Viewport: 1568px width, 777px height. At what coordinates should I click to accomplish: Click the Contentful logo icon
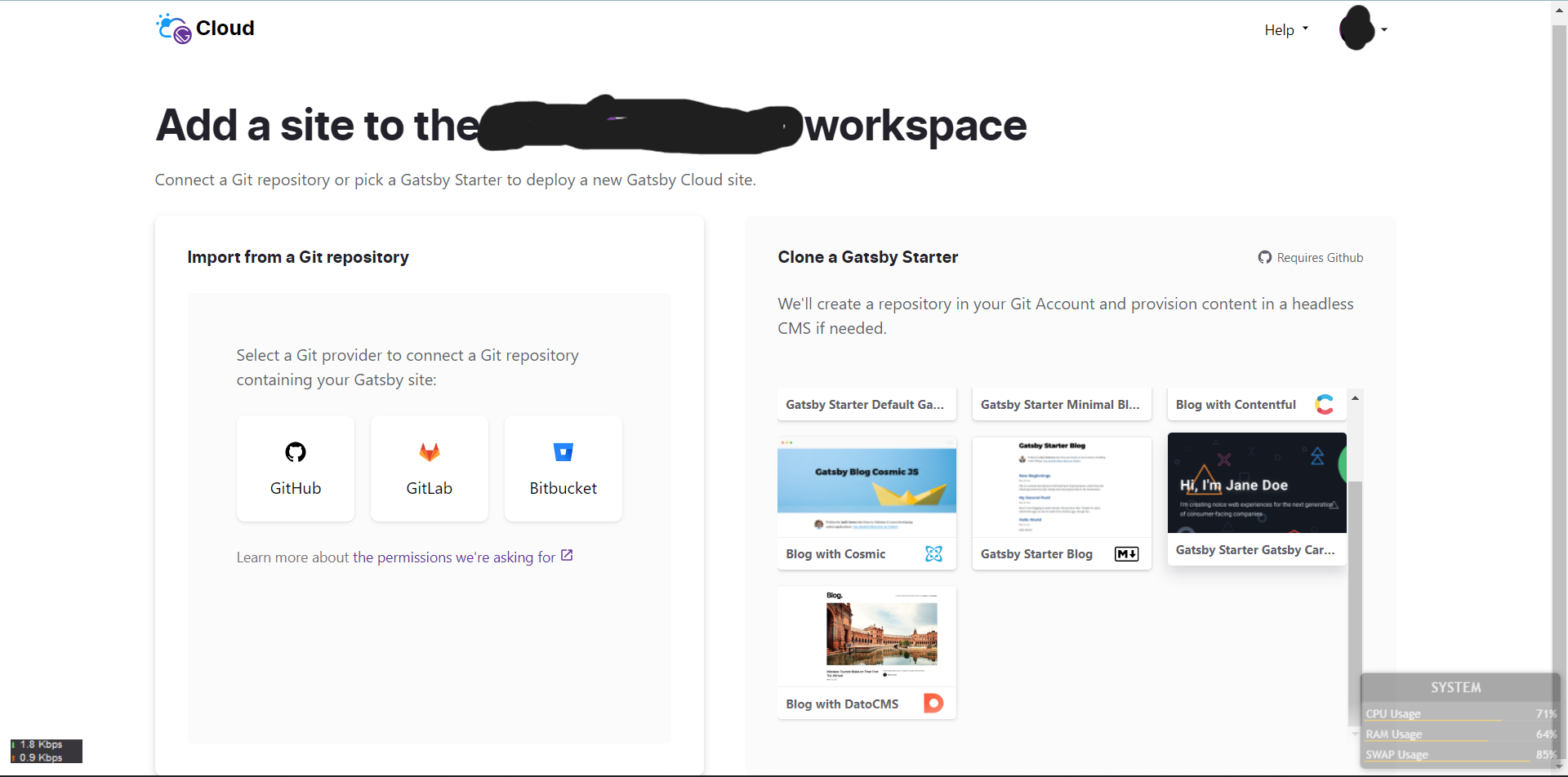pos(1324,405)
